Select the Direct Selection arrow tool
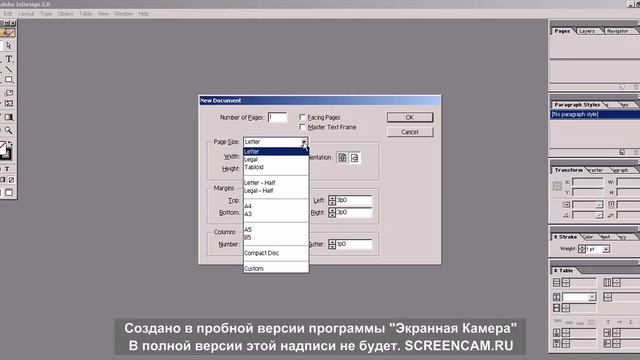 [x=9, y=46]
